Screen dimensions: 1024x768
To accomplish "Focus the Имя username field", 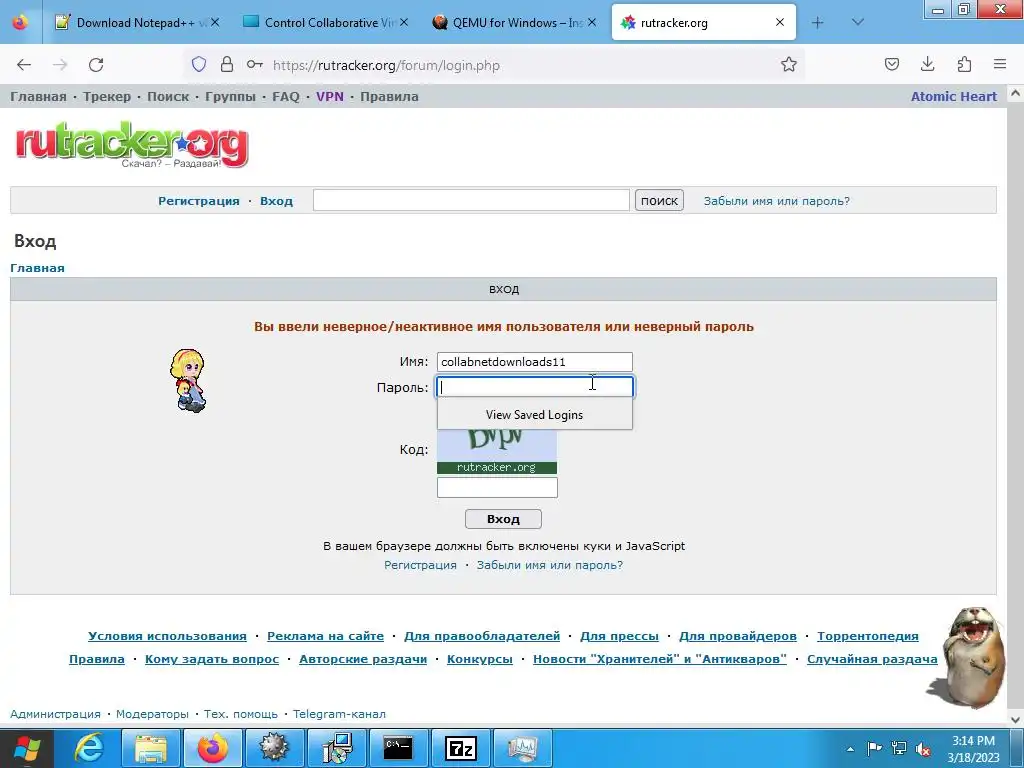I will (534, 362).
